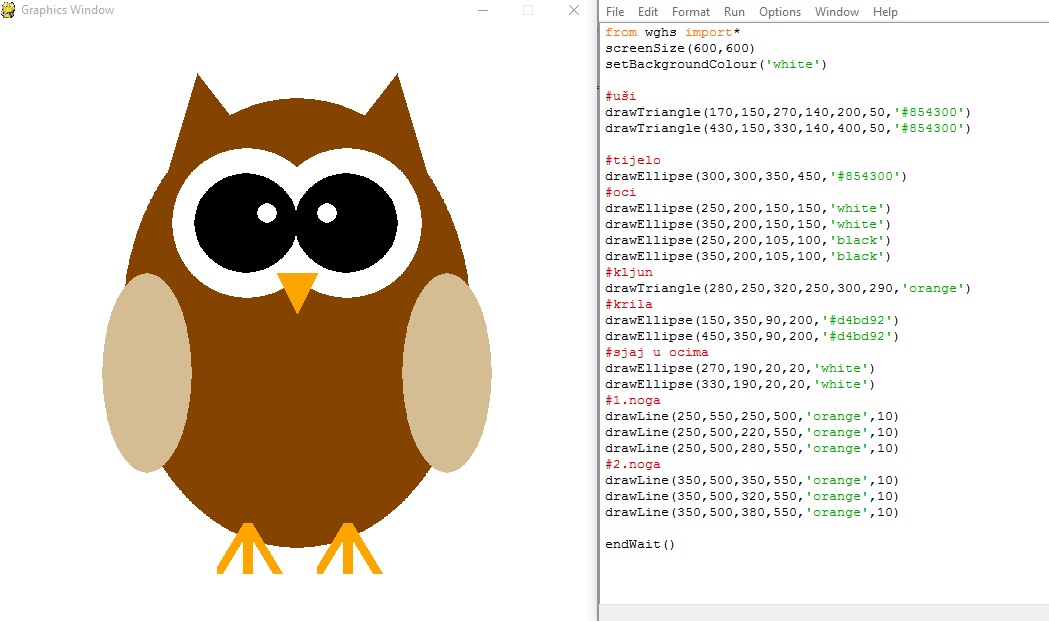This screenshot has height=621, width=1049.
Task: Open the Edit menu
Action: 648,11
